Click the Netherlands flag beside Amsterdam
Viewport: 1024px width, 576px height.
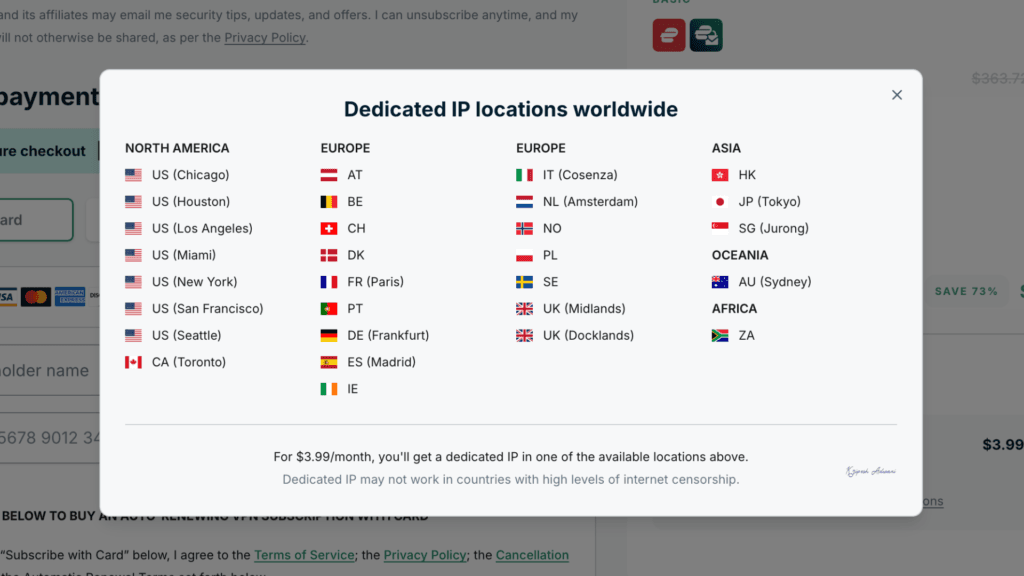524,202
